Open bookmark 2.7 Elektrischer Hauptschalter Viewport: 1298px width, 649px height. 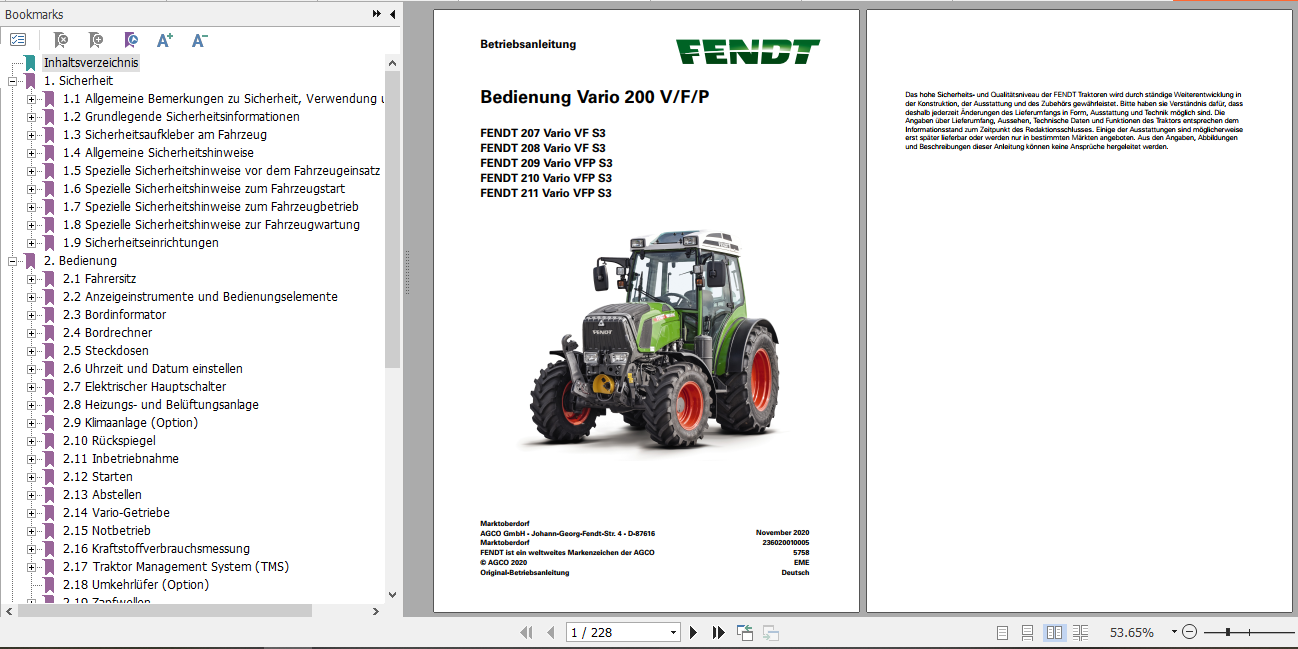(x=144, y=387)
